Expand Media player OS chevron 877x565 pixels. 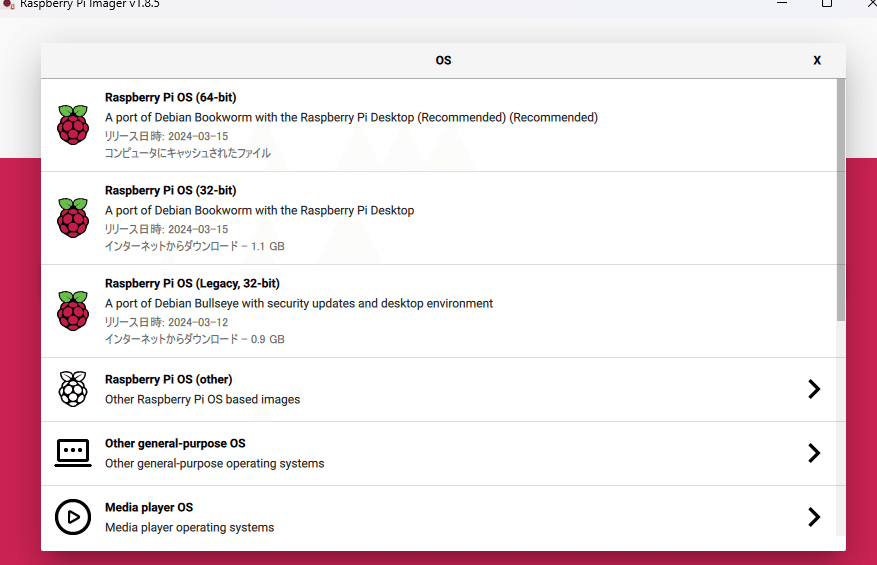coord(814,517)
